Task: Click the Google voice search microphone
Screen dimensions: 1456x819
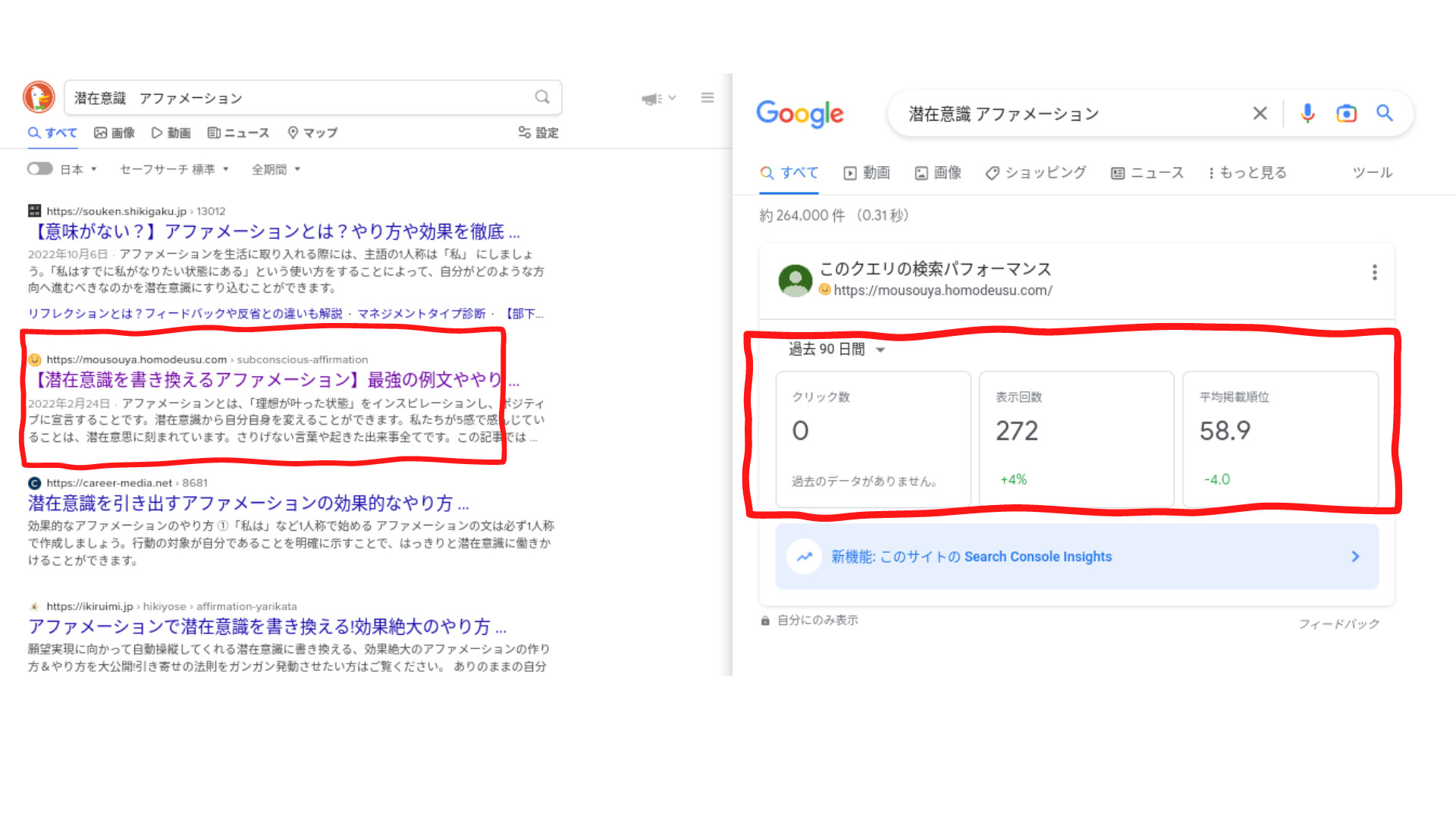Action: (1307, 113)
